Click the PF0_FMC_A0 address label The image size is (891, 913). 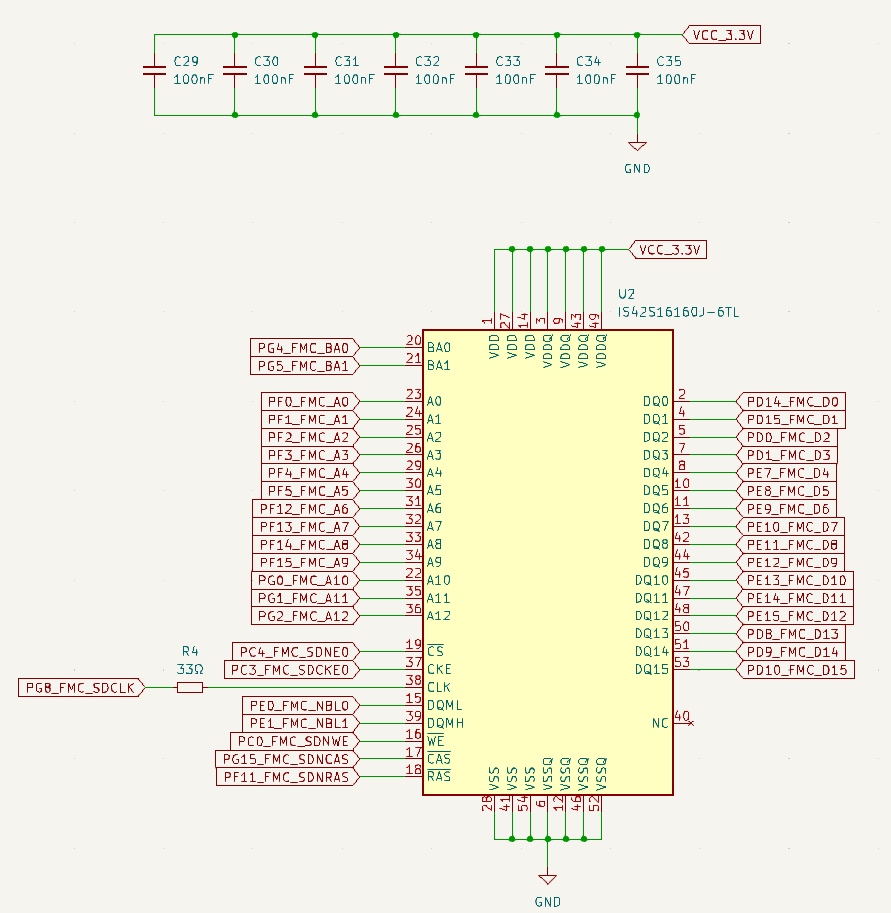[x=307, y=402]
